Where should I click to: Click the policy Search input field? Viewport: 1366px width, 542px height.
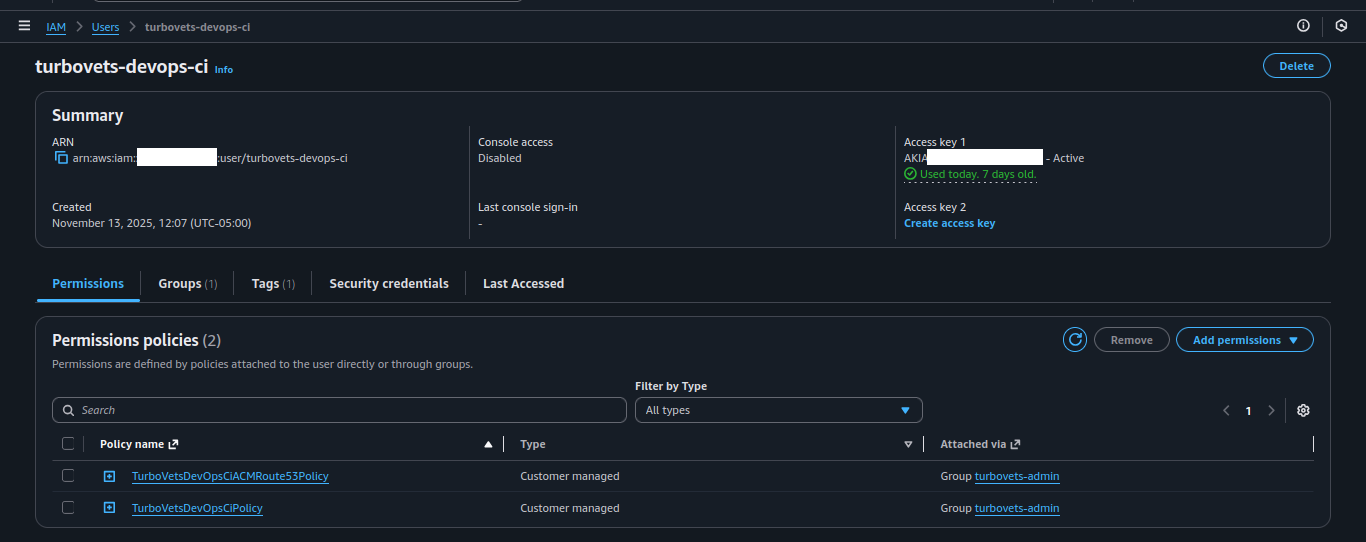pyautogui.click(x=339, y=410)
